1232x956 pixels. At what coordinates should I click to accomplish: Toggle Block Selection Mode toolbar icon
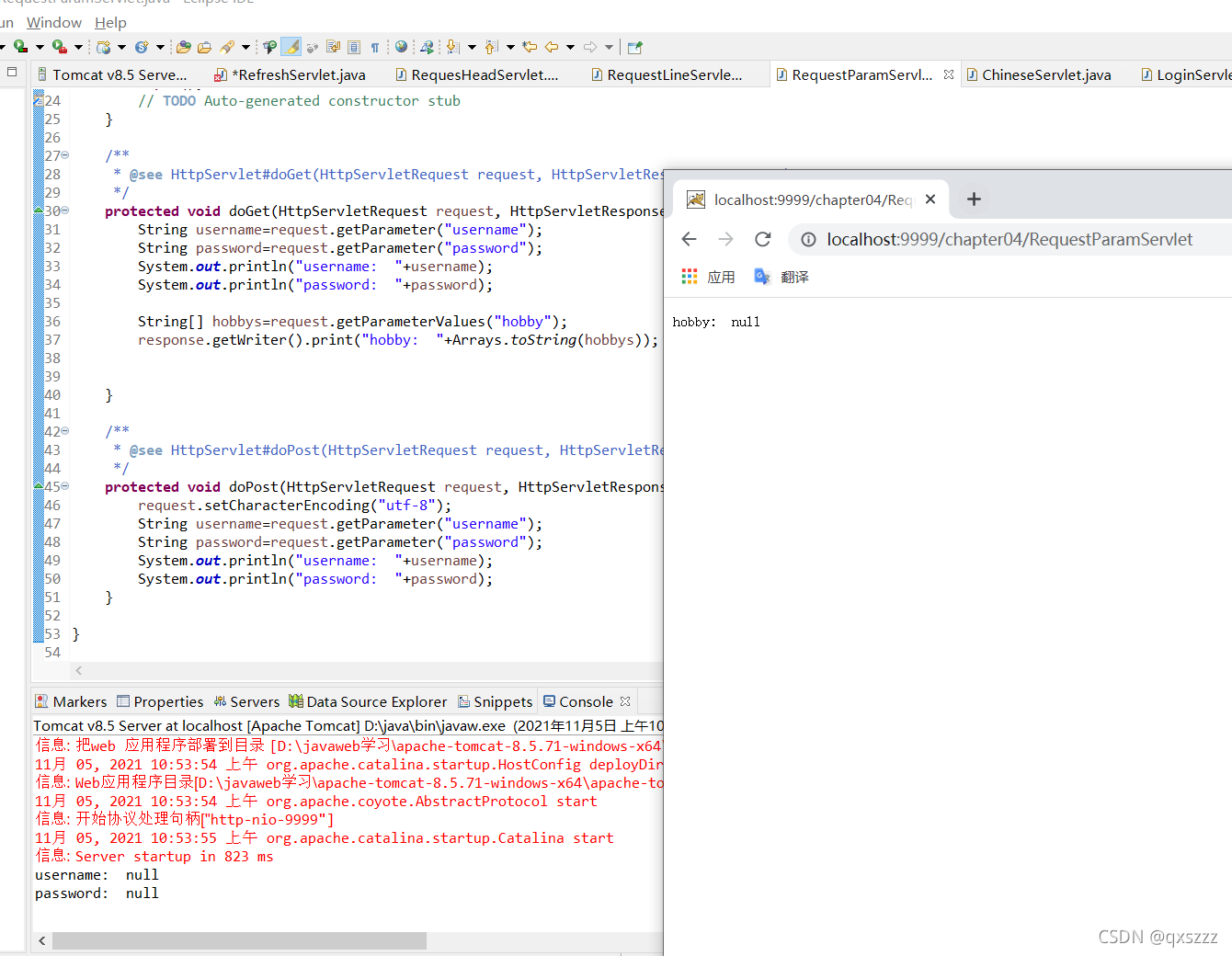click(354, 47)
